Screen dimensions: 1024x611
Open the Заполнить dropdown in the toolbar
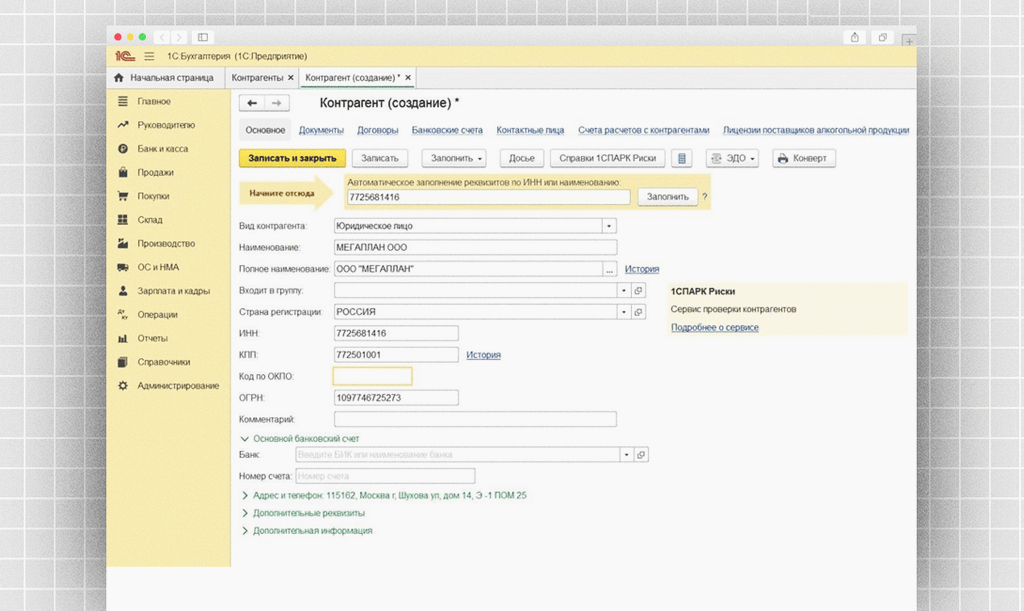point(454,158)
